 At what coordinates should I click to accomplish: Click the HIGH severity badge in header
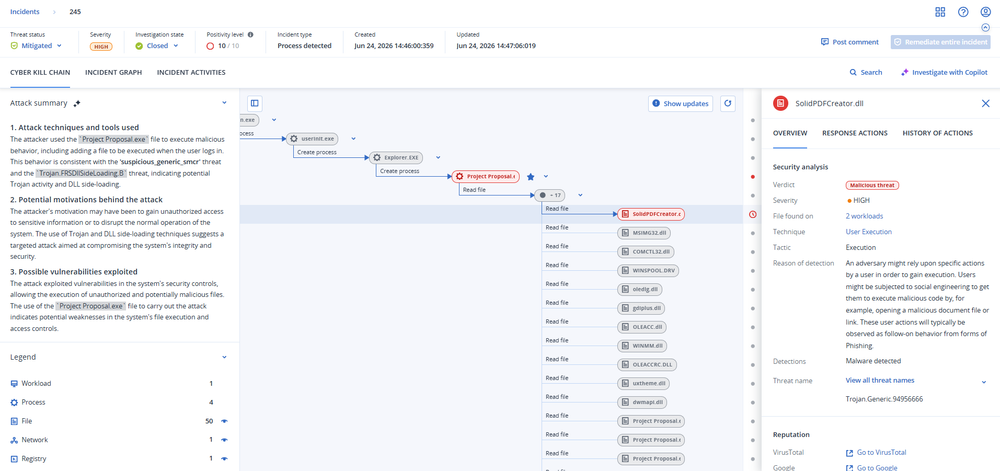pyautogui.click(x=100, y=46)
